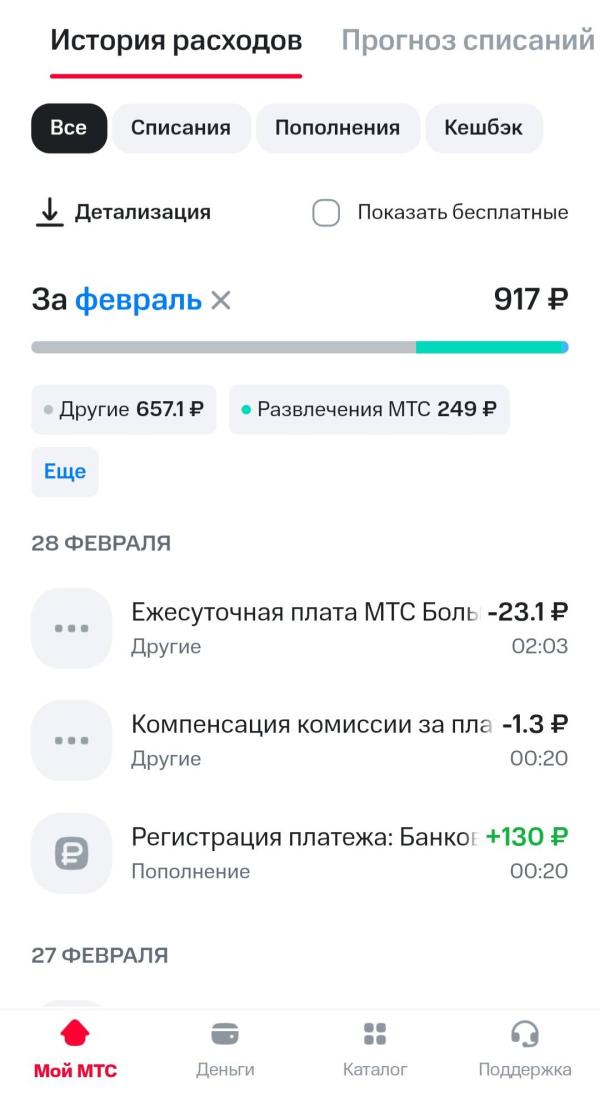Click the teal segment of the spending bar
600x1095 pixels.
point(490,347)
